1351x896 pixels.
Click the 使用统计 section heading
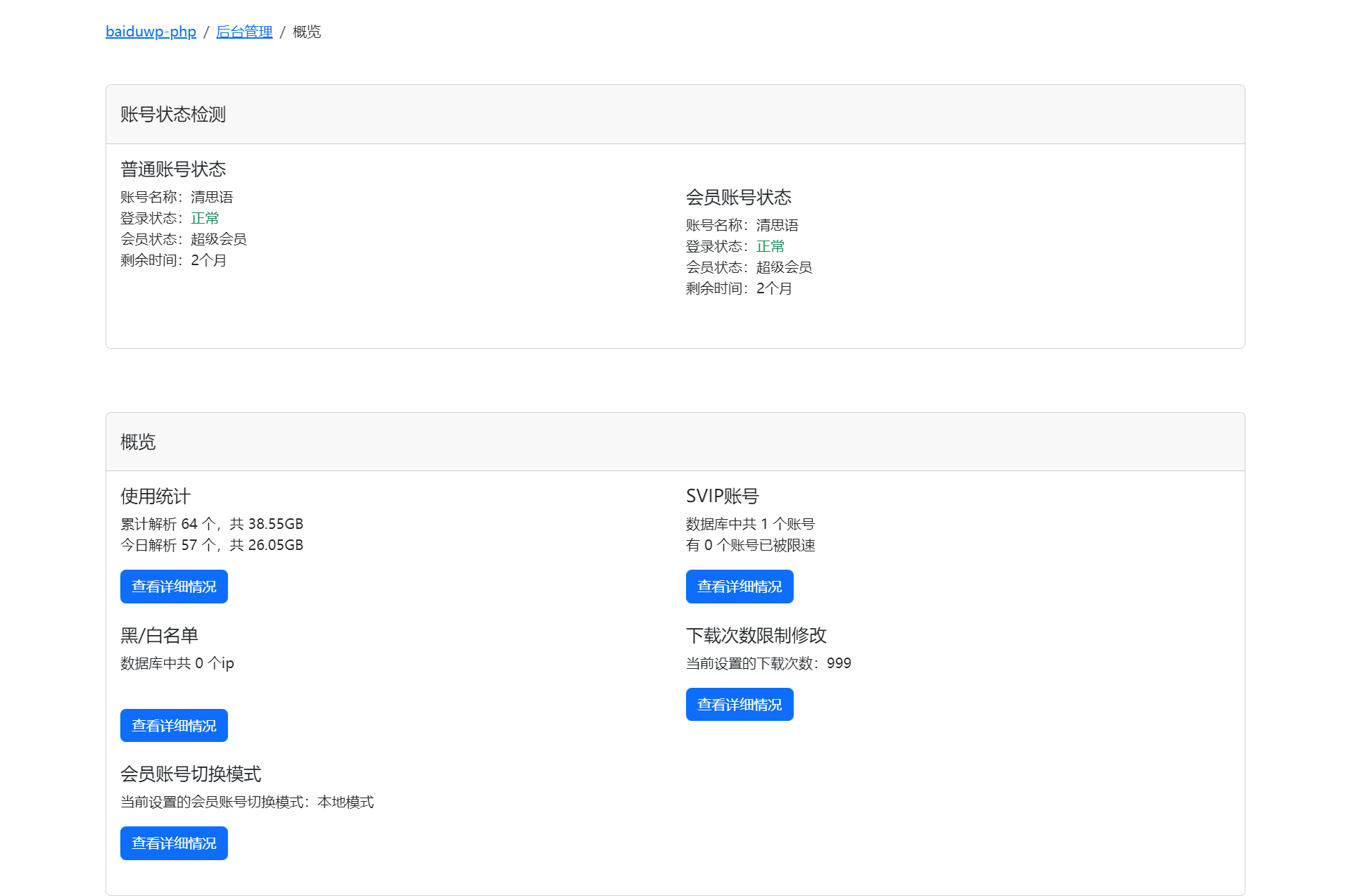click(x=156, y=497)
